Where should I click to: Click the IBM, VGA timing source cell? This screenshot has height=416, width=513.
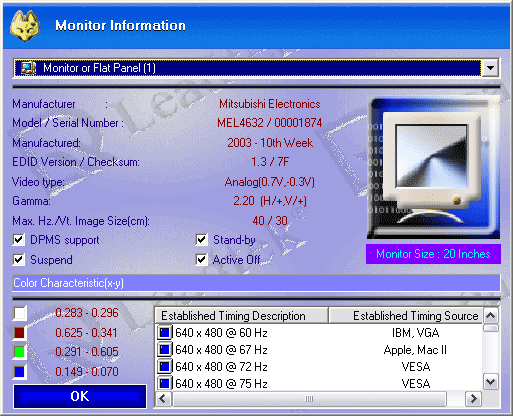416,333
